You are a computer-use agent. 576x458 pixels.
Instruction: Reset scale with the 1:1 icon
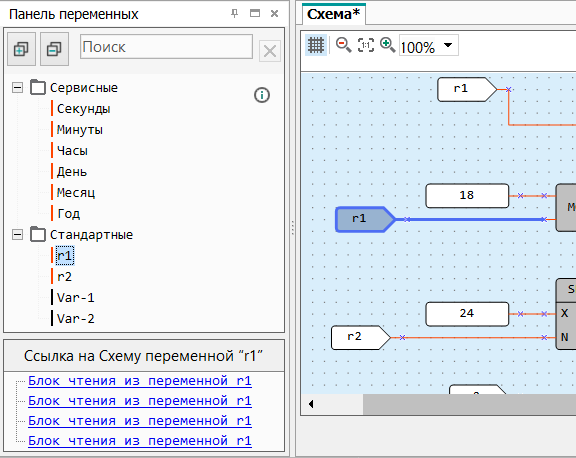(x=366, y=45)
